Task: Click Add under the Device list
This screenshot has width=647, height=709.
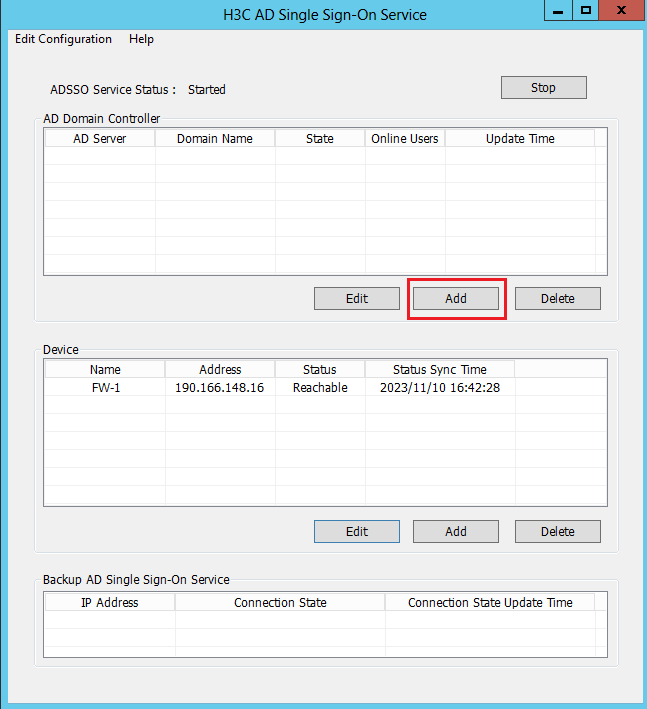Action: point(456,532)
